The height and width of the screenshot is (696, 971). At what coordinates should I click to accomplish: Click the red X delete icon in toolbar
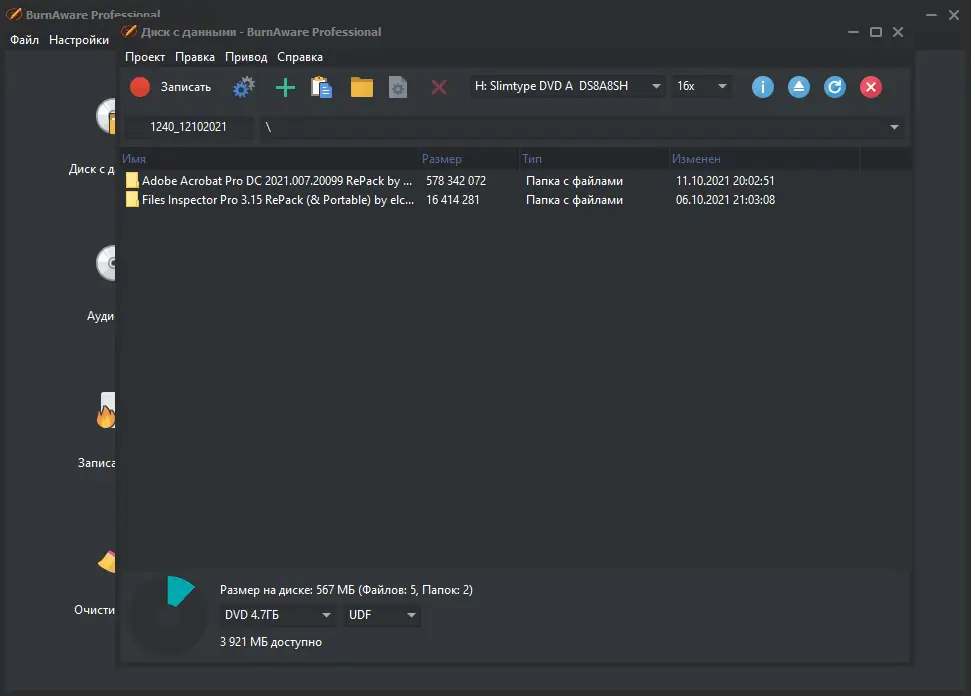pos(439,87)
